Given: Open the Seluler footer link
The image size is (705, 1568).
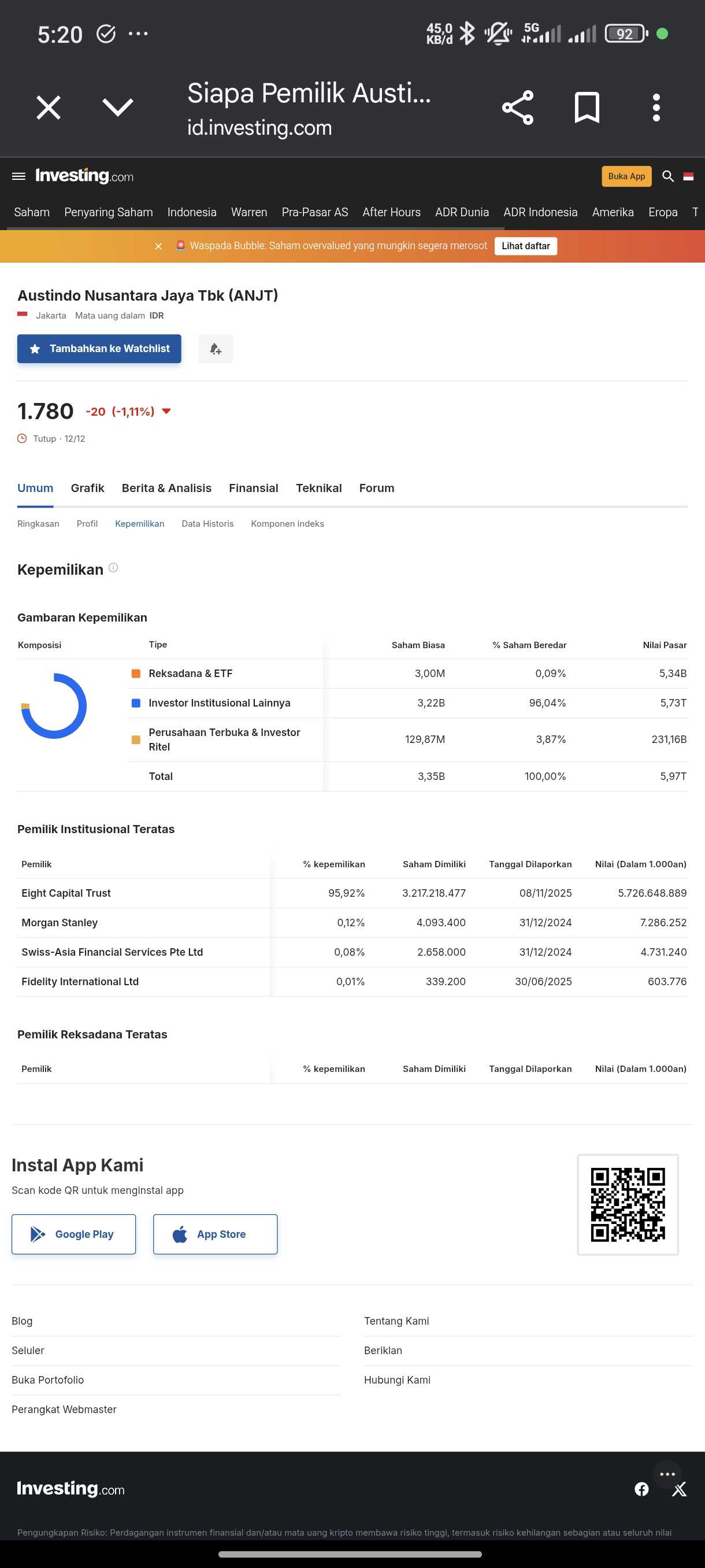Looking at the screenshot, I should point(28,1351).
